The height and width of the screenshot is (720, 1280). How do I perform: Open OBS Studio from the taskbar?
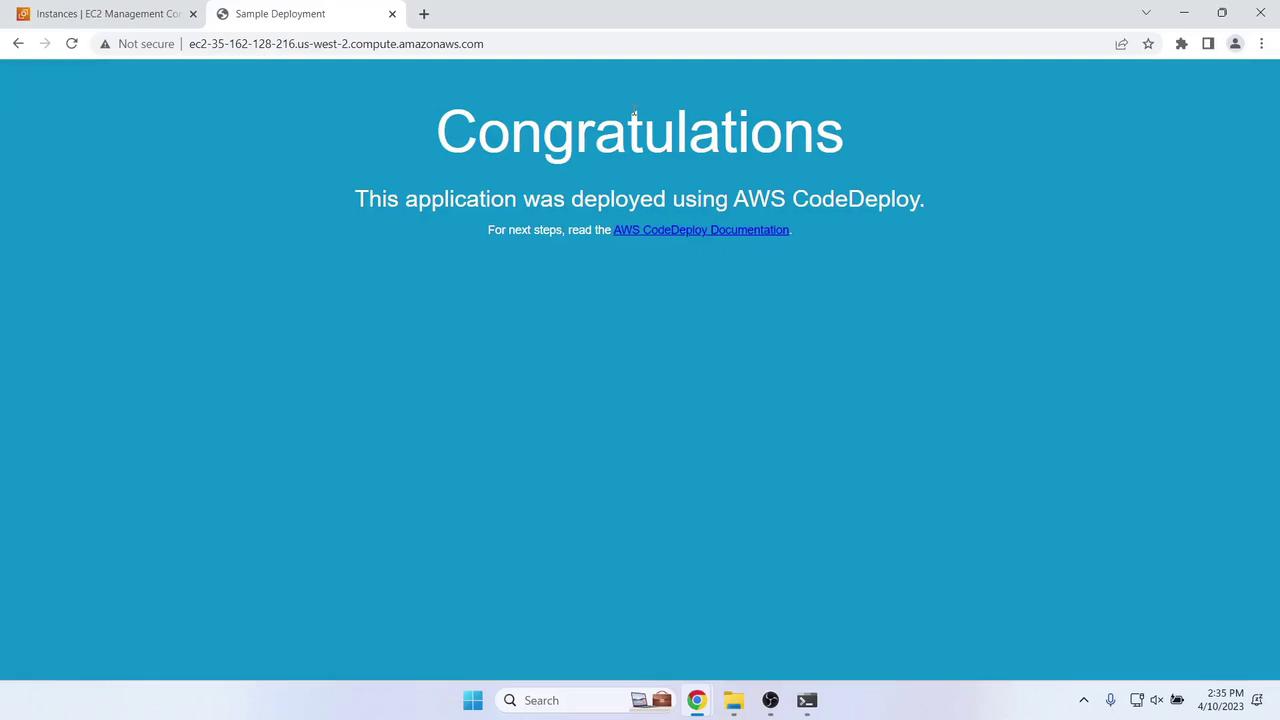(x=770, y=700)
